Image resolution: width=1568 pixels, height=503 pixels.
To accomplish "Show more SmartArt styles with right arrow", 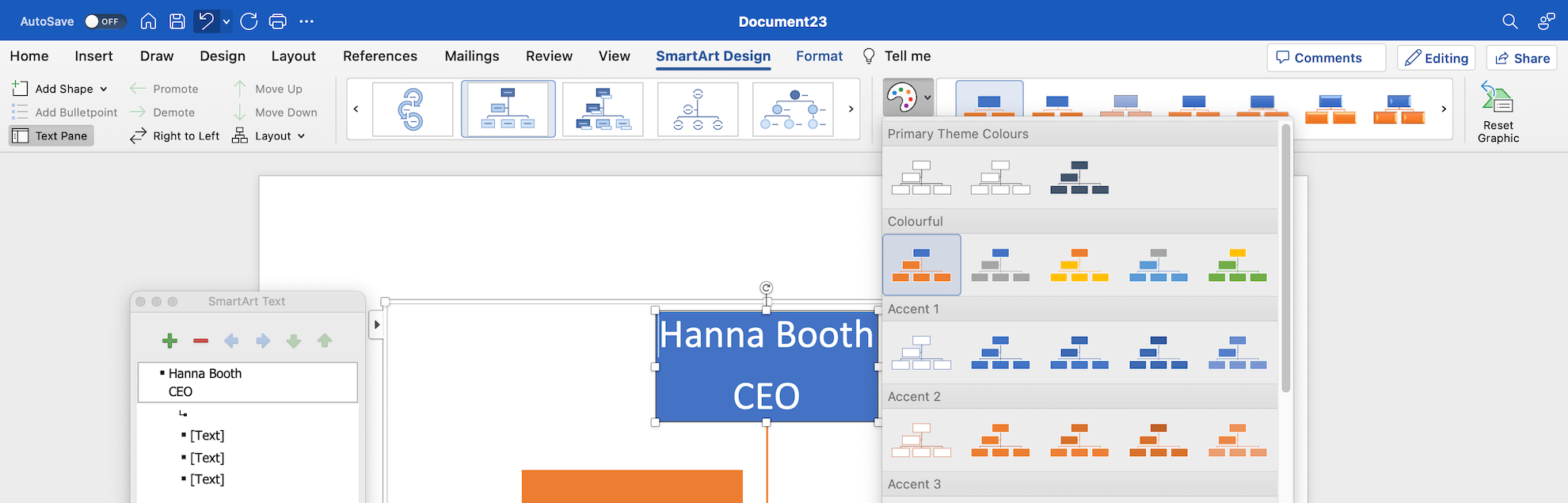I will point(1444,109).
